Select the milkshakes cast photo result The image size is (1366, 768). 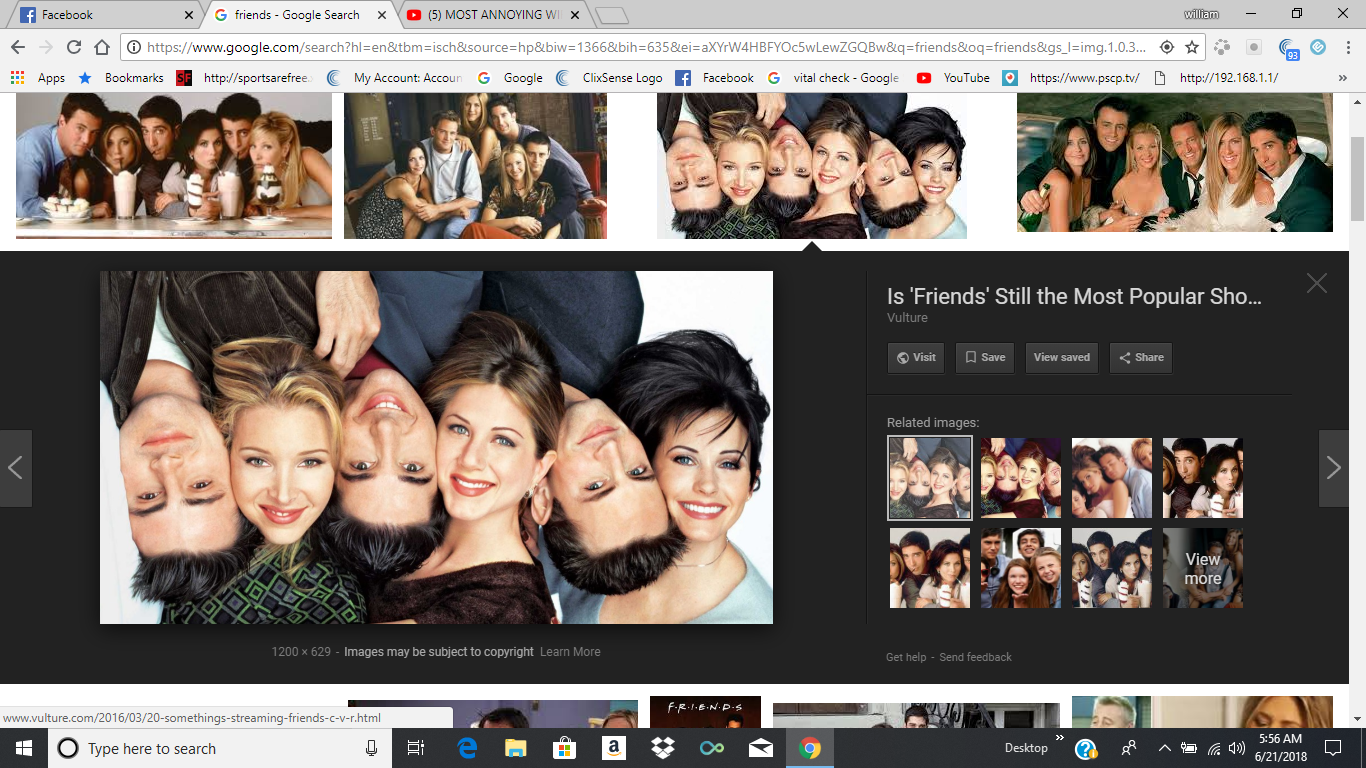174,166
